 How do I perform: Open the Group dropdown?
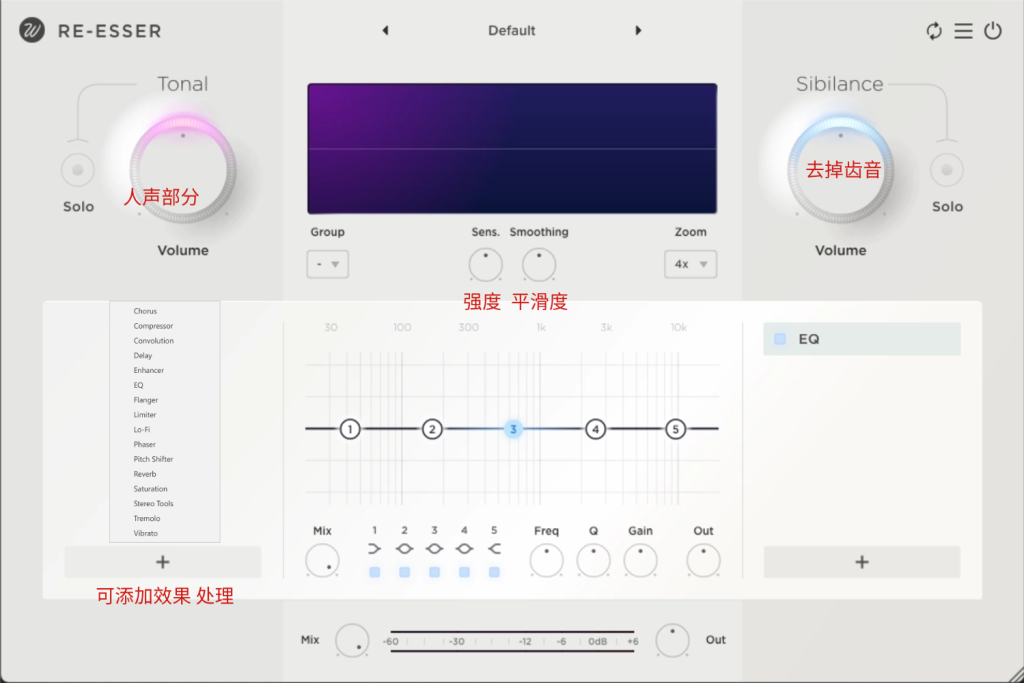(x=327, y=264)
